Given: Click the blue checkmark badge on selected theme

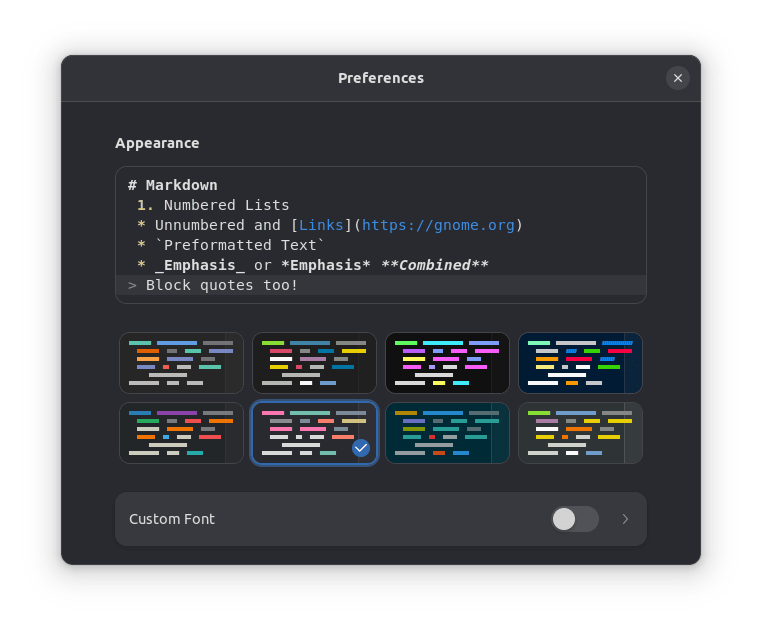Looking at the screenshot, I should pyautogui.click(x=361, y=448).
